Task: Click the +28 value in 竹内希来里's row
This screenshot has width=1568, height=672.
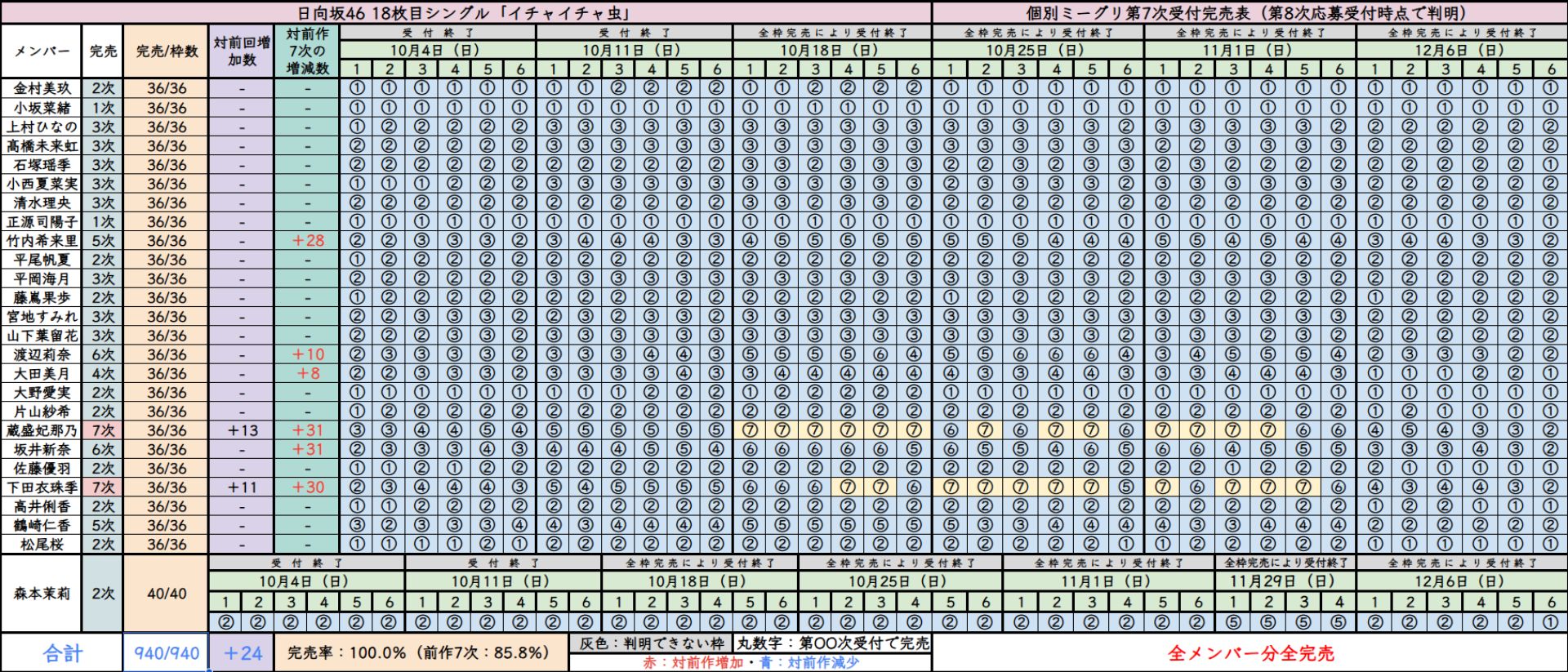Action: pyautogui.click(x=307, y=240)
